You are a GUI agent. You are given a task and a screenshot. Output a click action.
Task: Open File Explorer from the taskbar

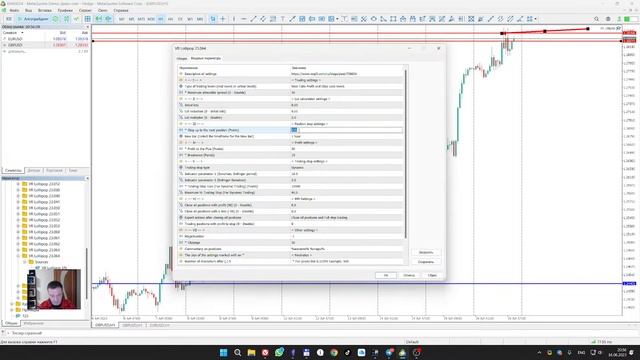coord(251,353)
